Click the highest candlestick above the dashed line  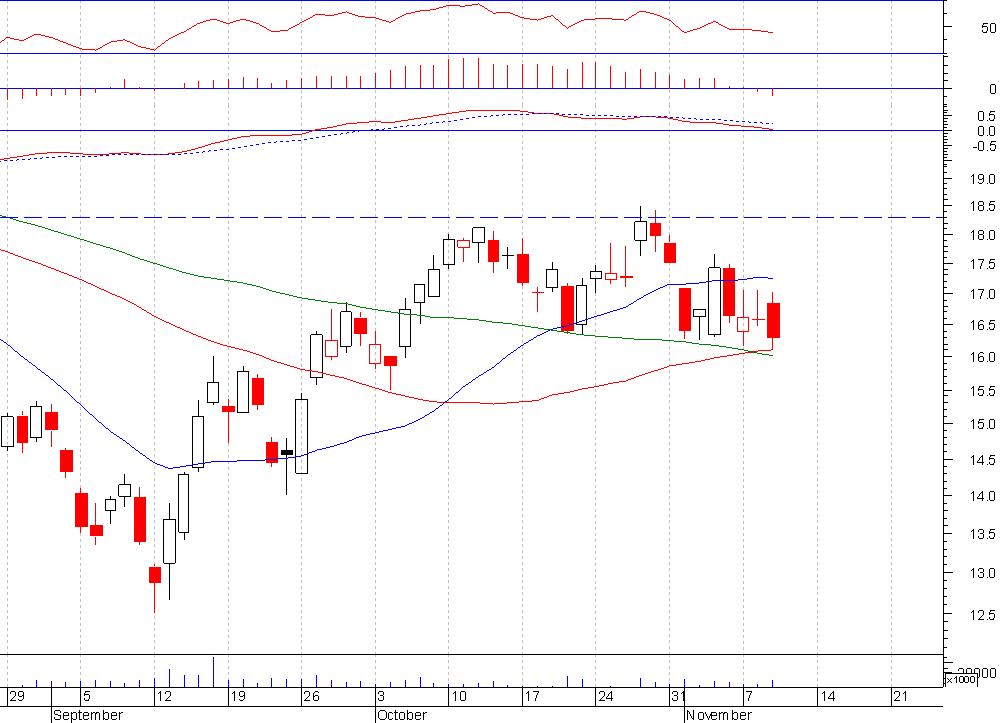tap(640, 231)
